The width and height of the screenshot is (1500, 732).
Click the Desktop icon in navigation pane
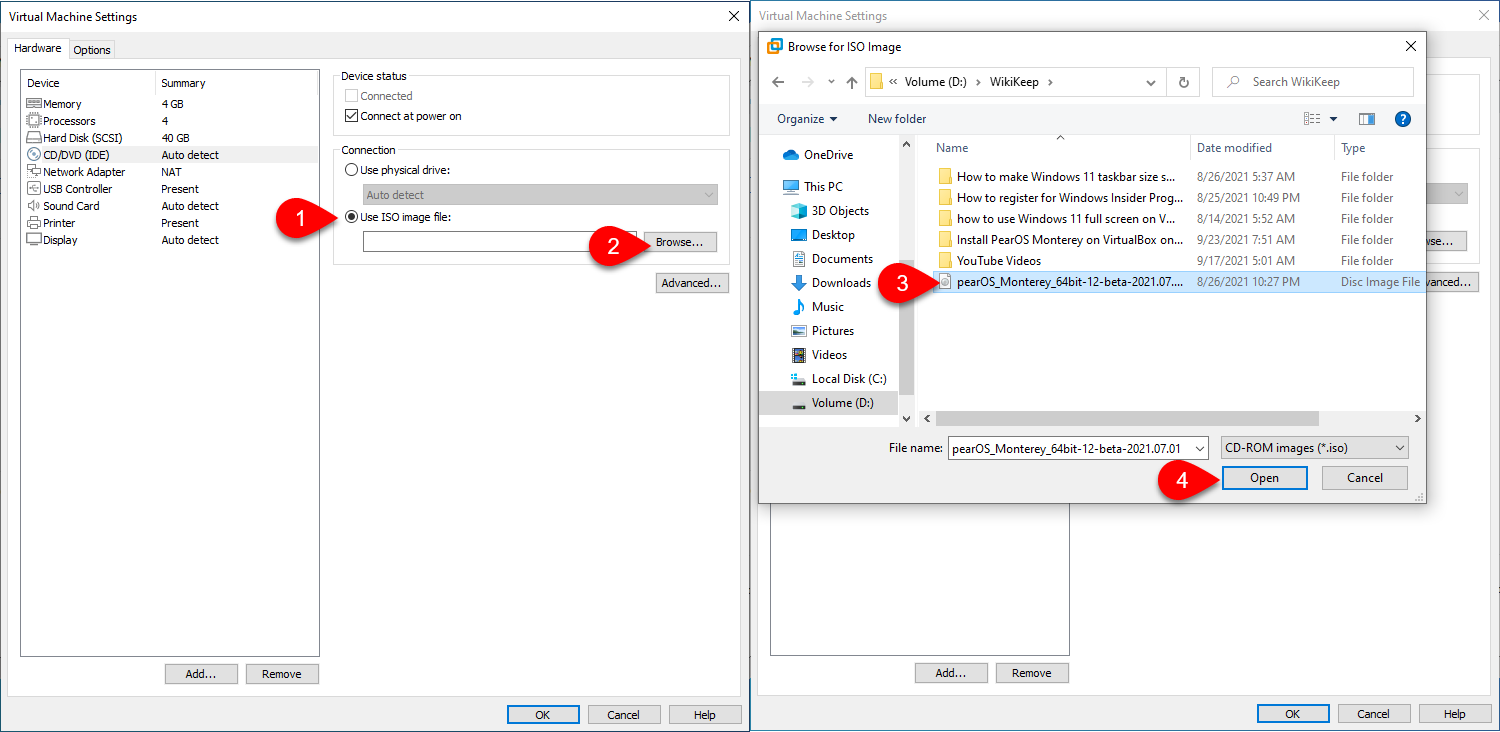point(799,235)
